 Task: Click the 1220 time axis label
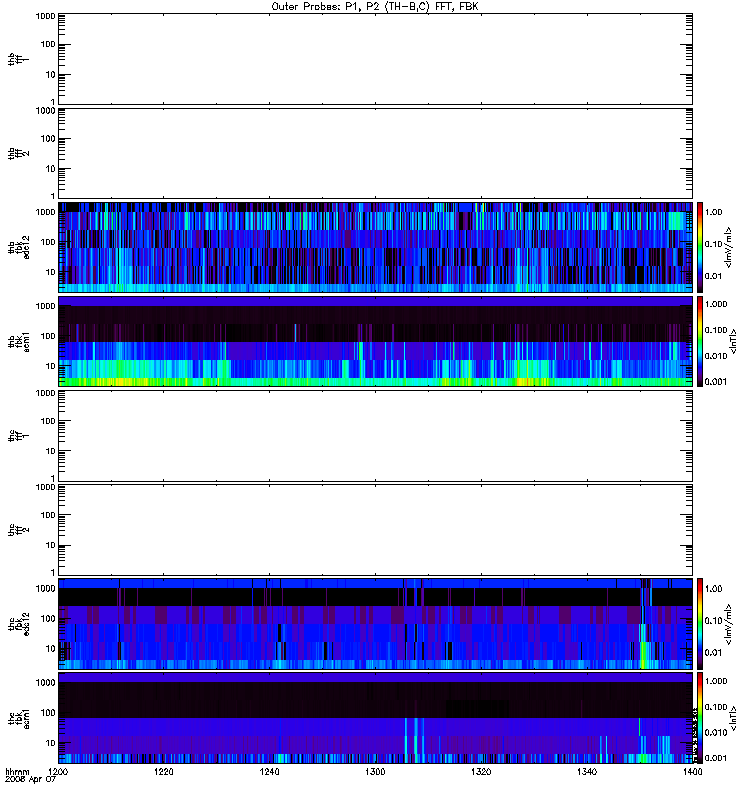pyautogui.click(x=164, y=771)
